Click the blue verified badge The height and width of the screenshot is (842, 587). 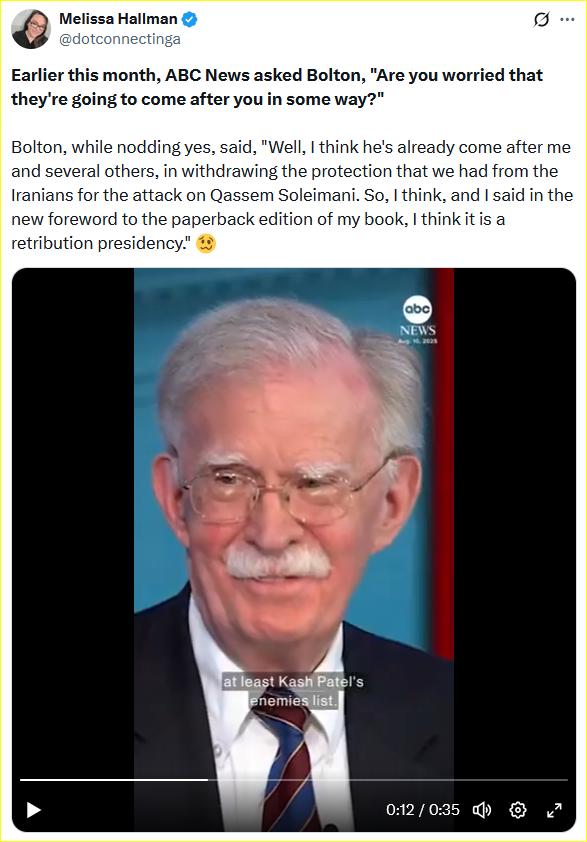click(190, 19)
